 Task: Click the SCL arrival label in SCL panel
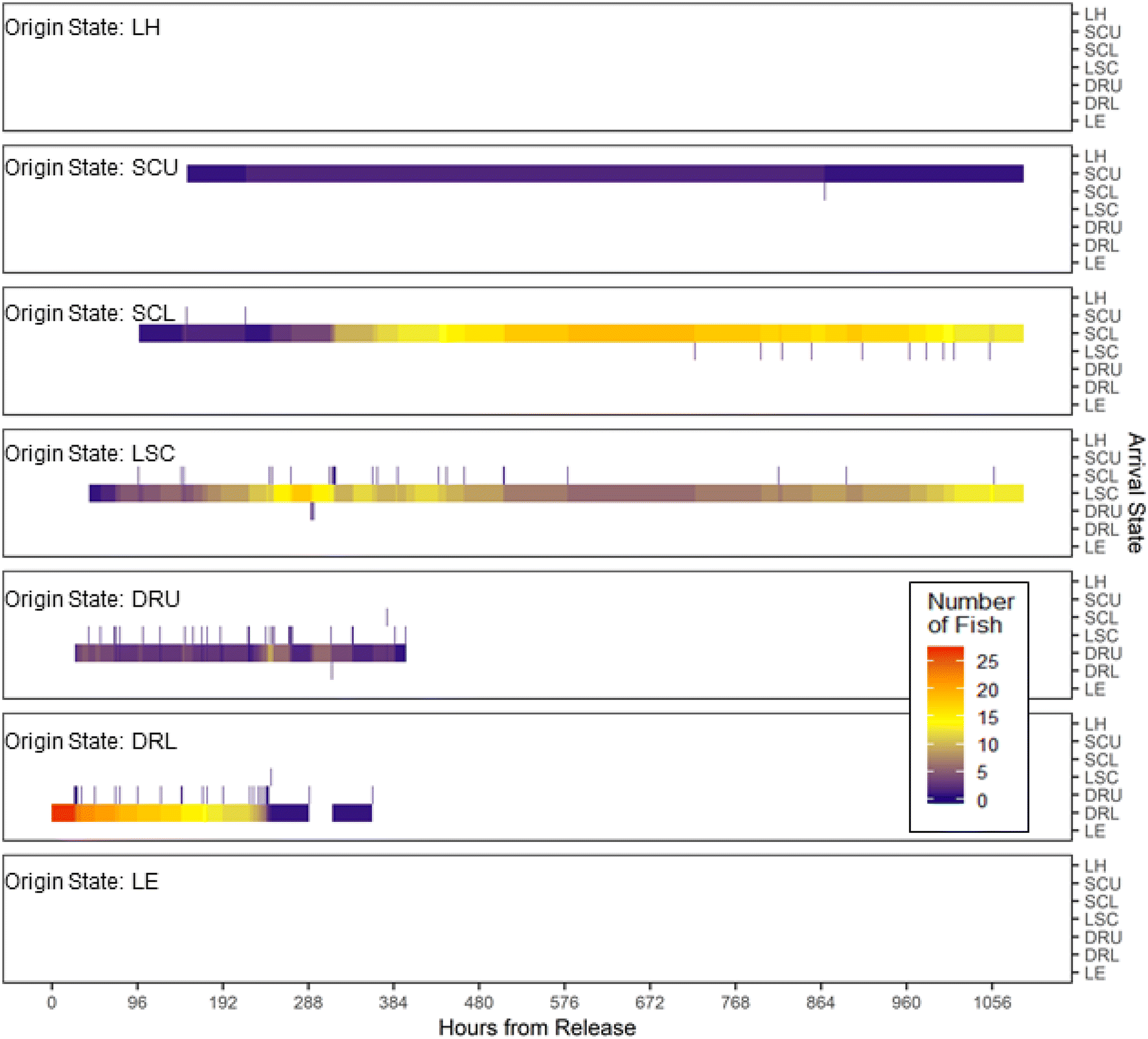tap(1101, 334)
